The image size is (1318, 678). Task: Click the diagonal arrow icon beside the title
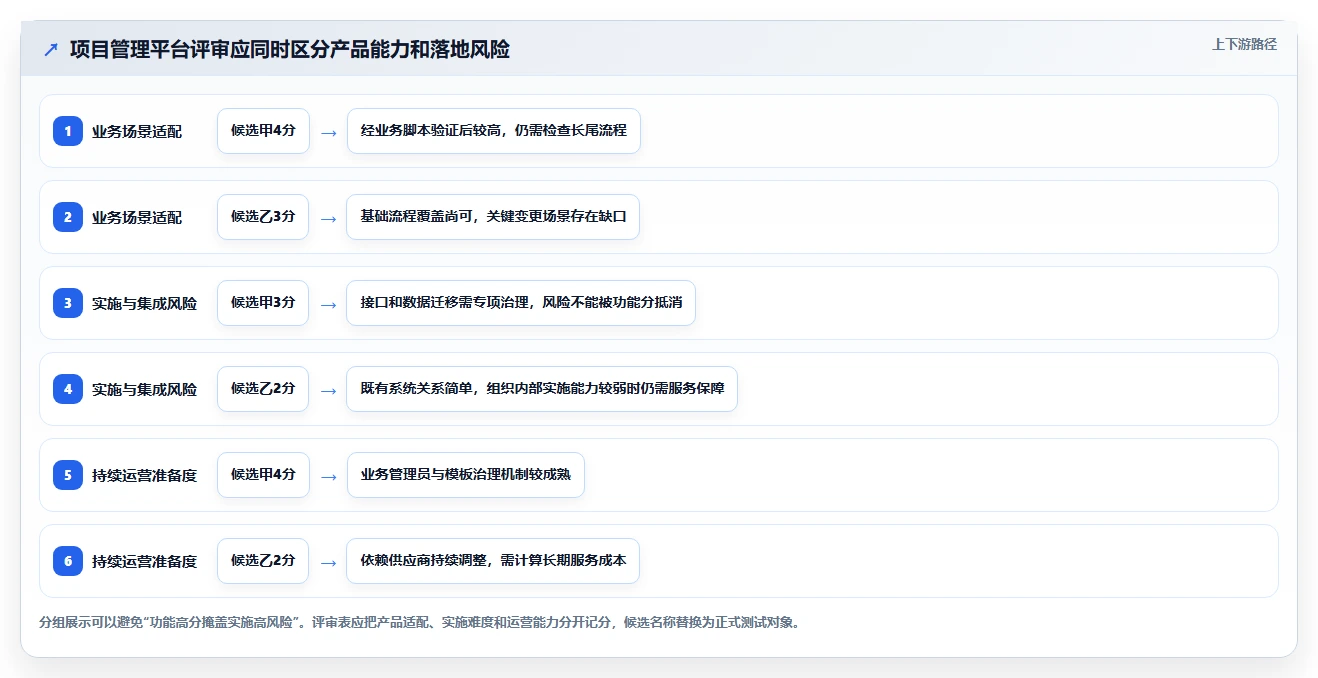point(51,50)
